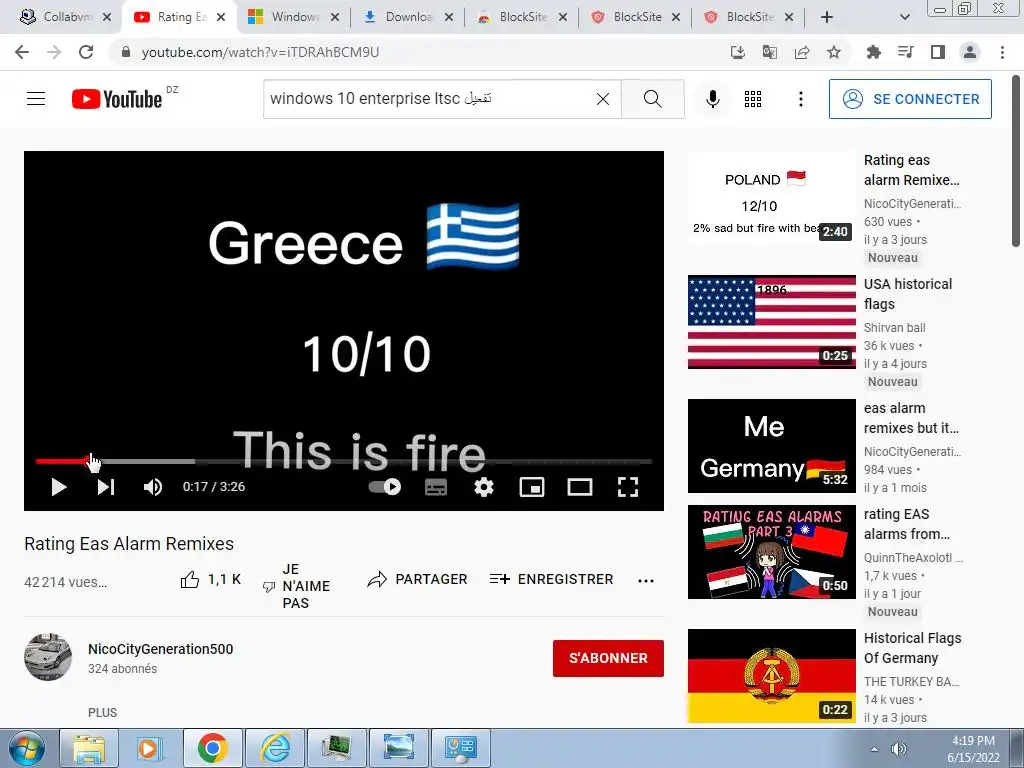Image resolution: width=1024 pixels, height=768 pixels.
Task: Start voice search with the microphone
Action: pyautogui.click(x=712, y=99)
